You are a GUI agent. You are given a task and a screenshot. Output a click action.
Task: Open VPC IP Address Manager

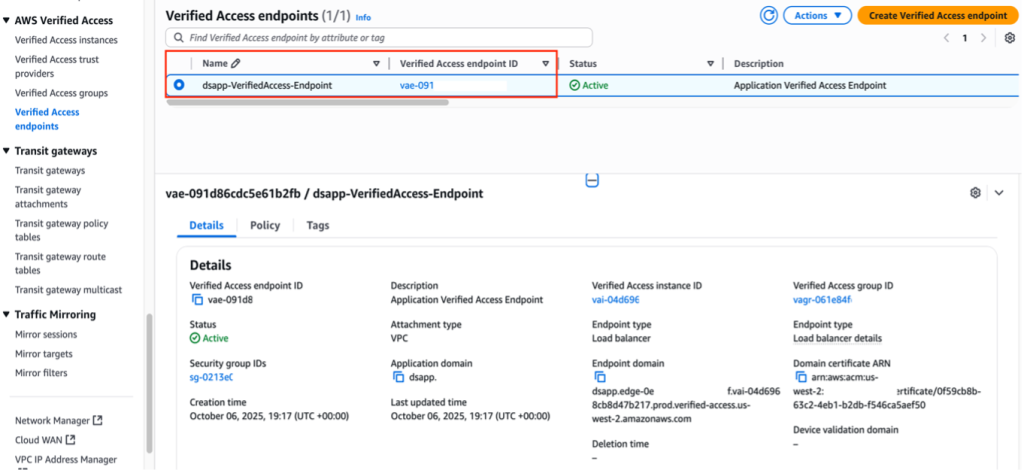point(66,459)
